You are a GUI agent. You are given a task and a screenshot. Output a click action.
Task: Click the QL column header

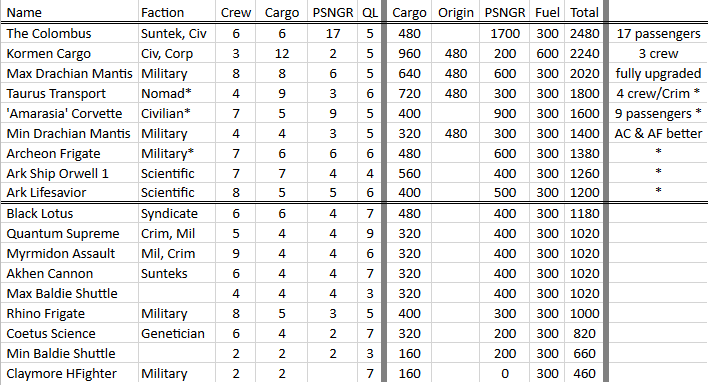[x=369, y=12]
